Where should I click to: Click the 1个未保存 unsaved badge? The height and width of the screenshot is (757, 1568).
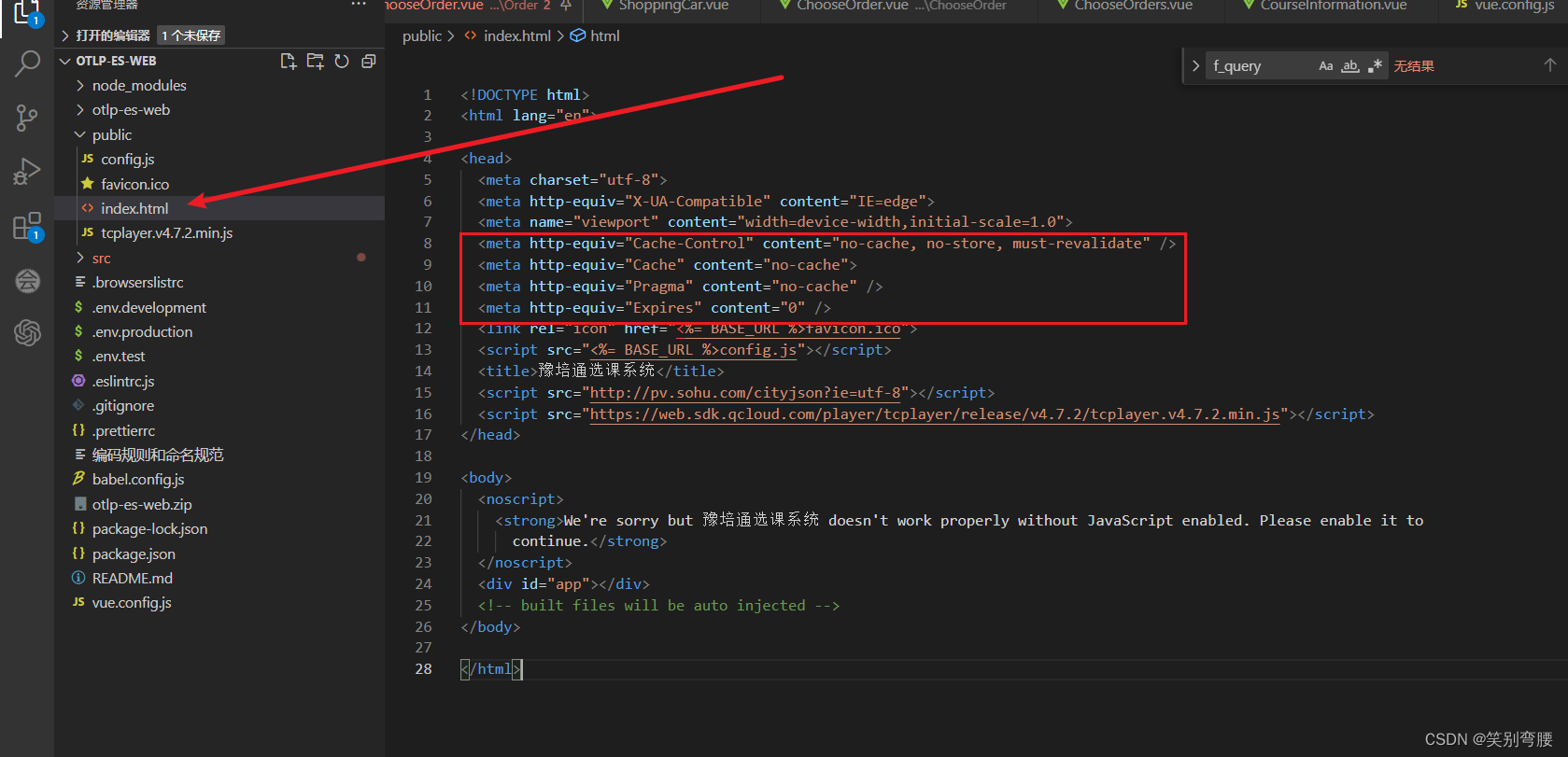(x=191, y=35)
